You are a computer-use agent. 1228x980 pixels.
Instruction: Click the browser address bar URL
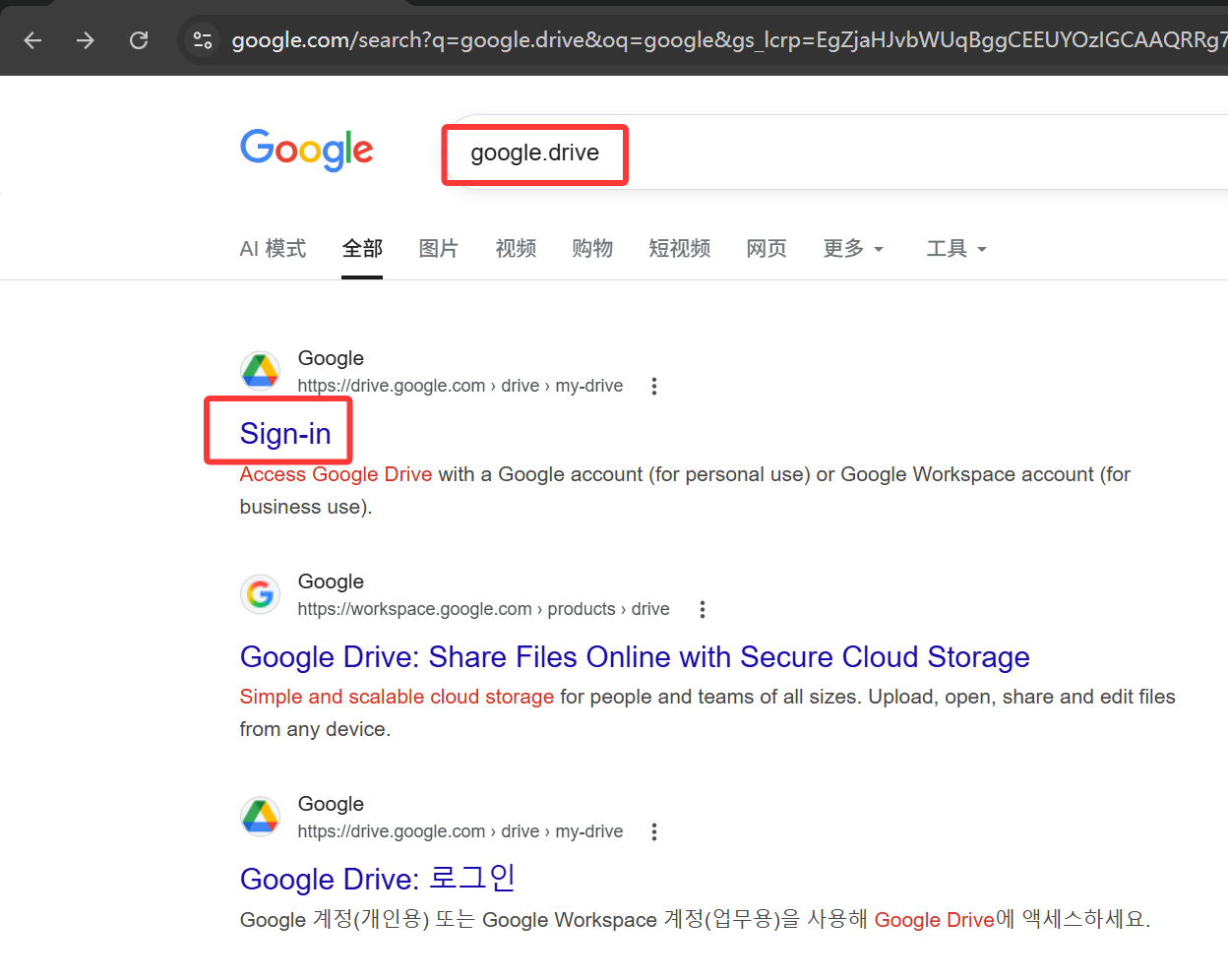tap(728, 40)
